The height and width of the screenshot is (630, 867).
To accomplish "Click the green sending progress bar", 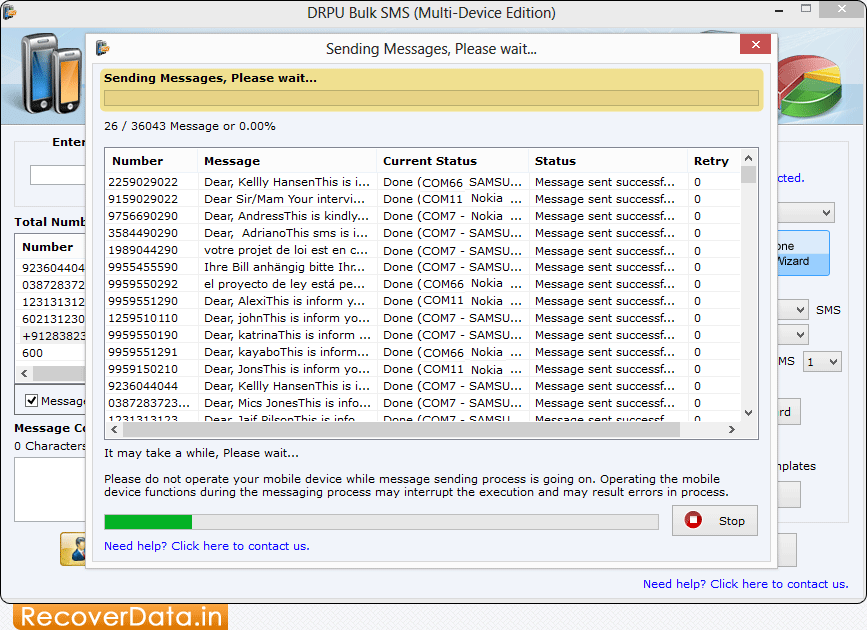I will (x=150, y=521).
